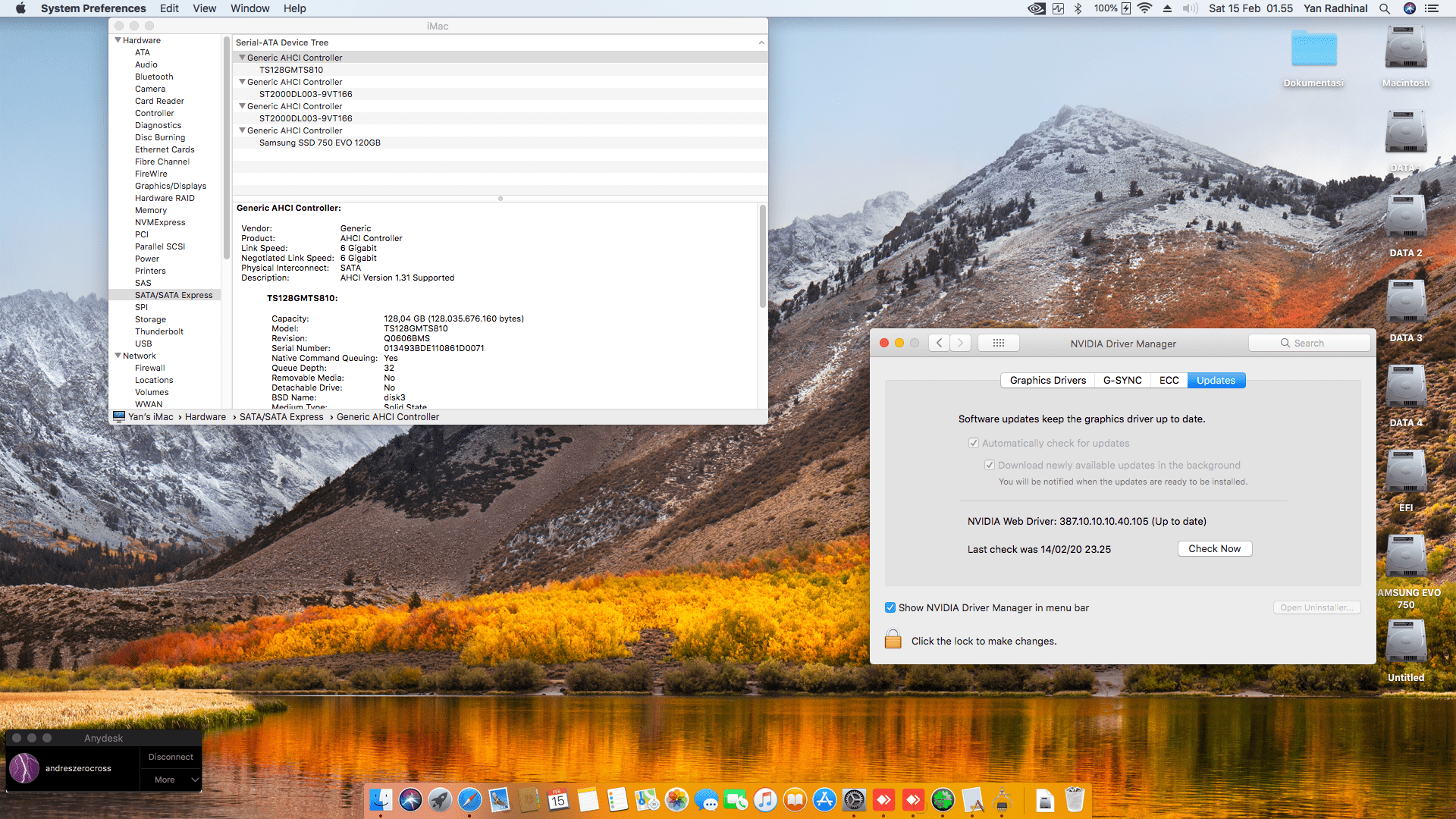The image size is (1456, 819).
Task: Click the NVIDIA Driver Manager search field
Action: tap(1310, 343)
